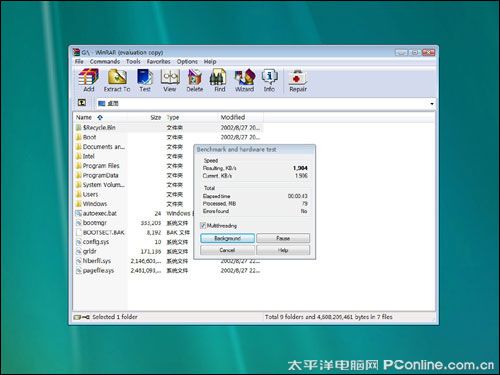This screenshot has height=375, width=500.
Task: Toggle the Multithreading checkbox
Action: tap(203, 226)
